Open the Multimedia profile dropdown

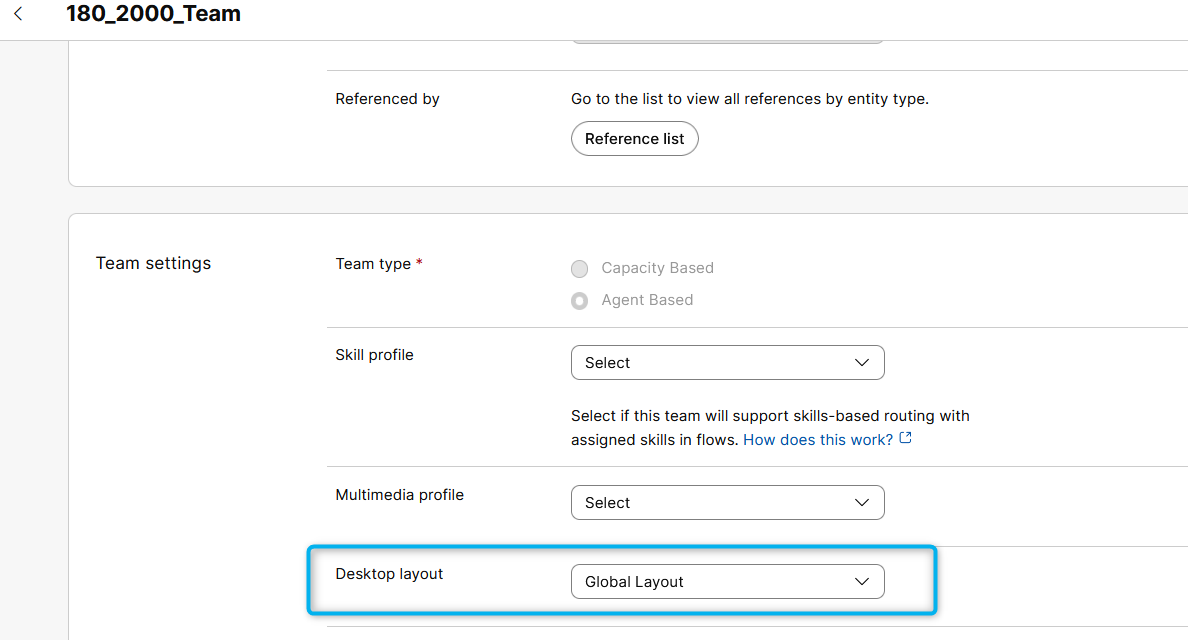point(726,503)
